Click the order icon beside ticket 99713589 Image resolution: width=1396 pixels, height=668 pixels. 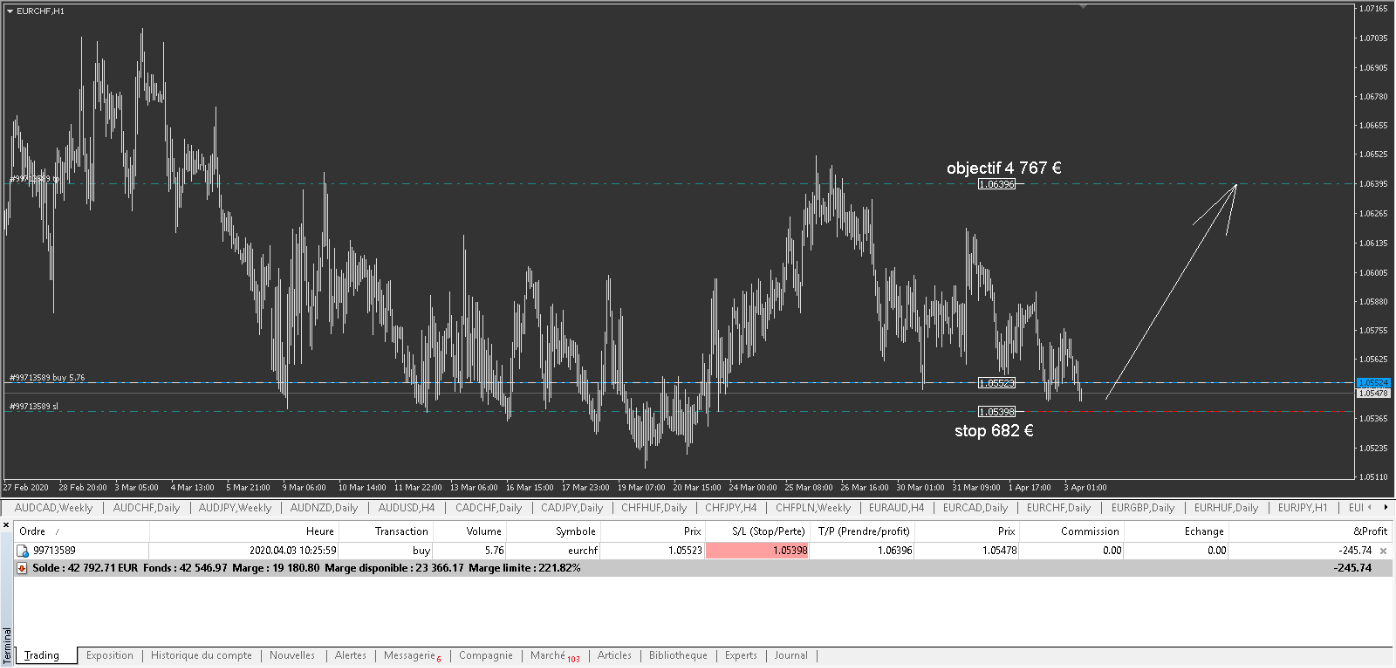pyautogui.click(x=22, y=551)
